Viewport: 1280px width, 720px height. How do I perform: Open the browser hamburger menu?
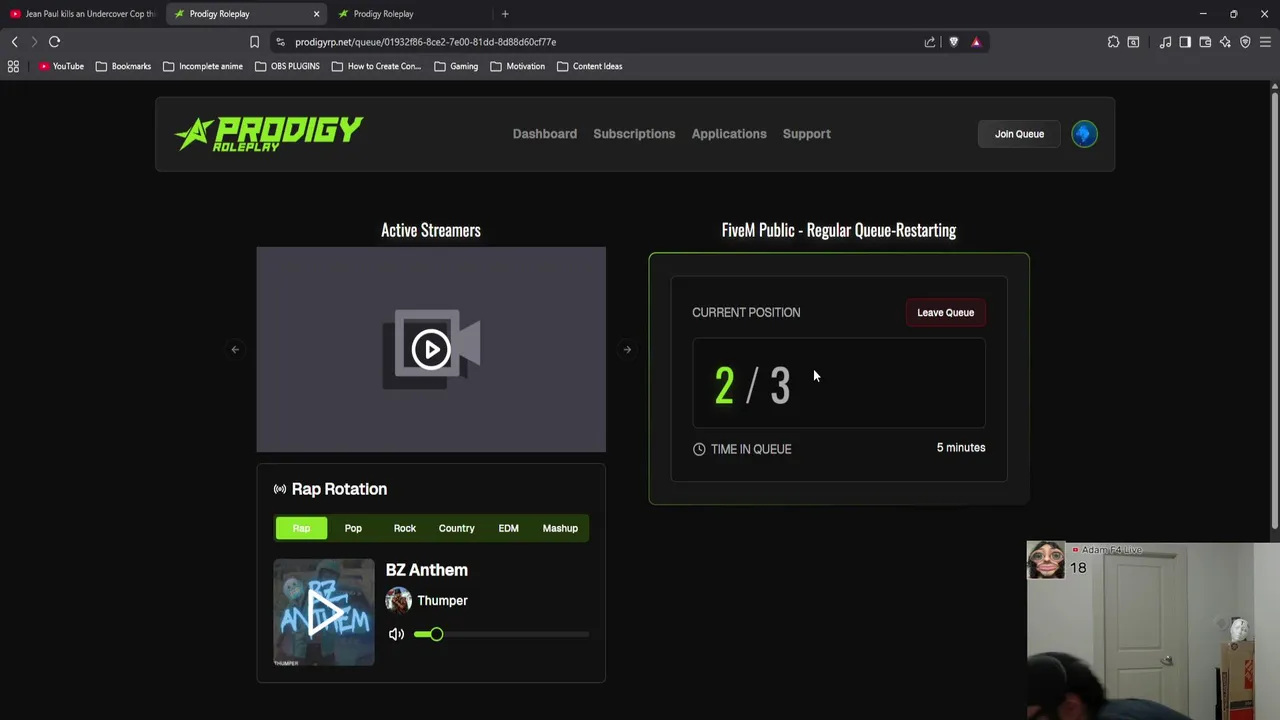click(1265, 42)
